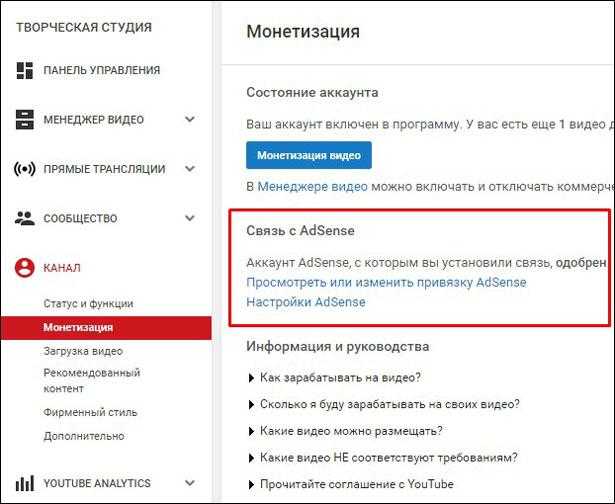Screen dimensions: 615x504
Task: Open Дополнительно submenu item
Action: (x=84, y=436)
